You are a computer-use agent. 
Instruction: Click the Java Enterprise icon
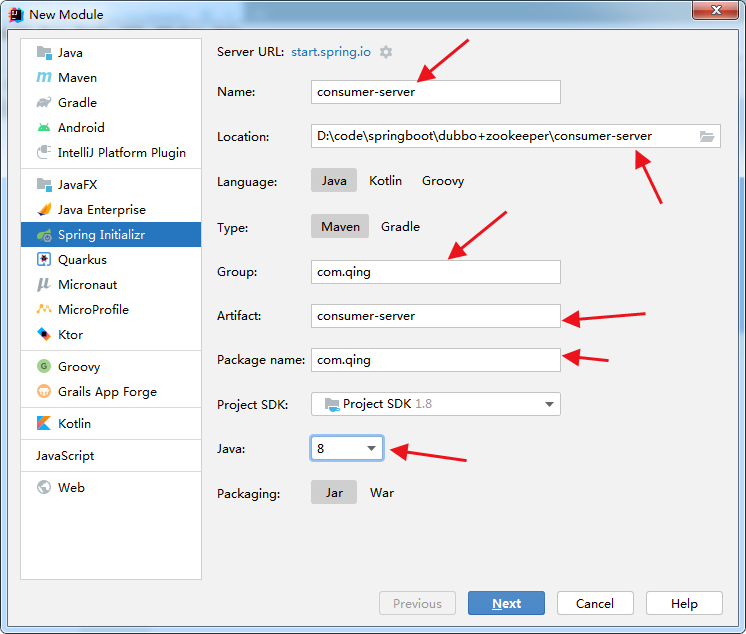(44, 209)
